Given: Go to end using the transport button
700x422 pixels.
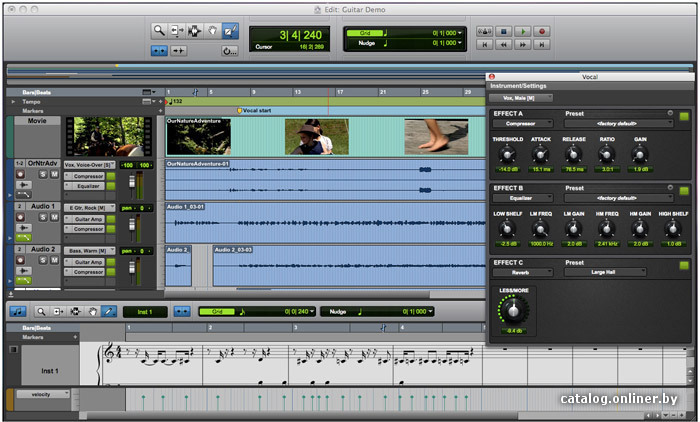Looking at the screenshot, I should (542, 44).
